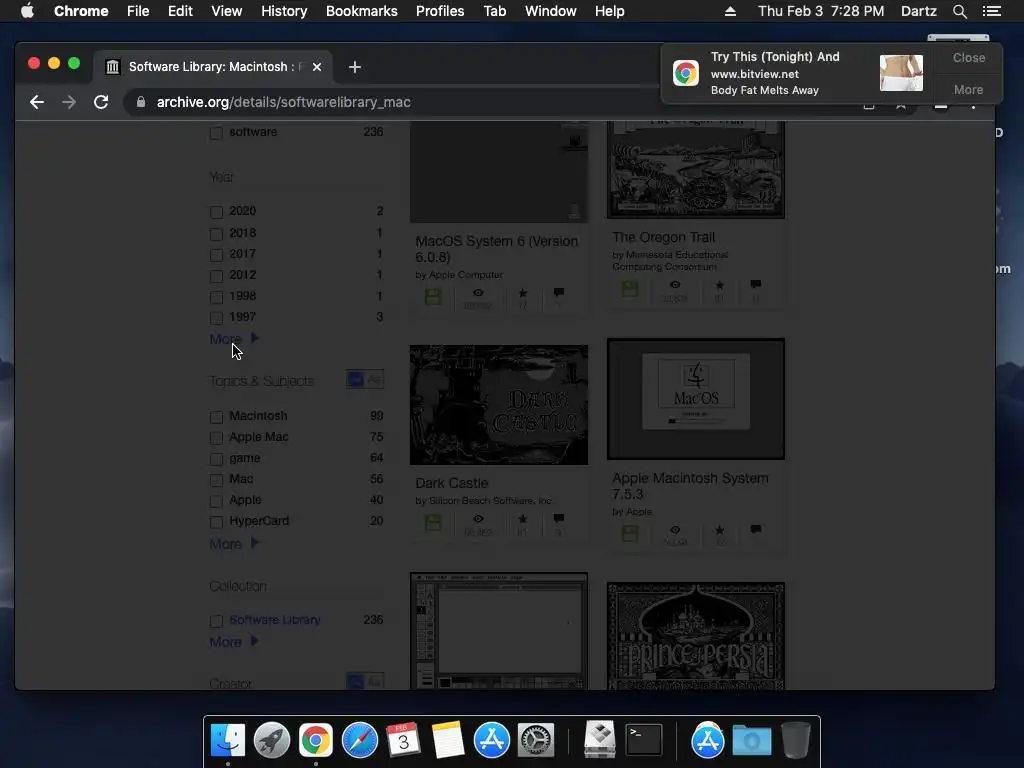Tick the 2018 year checkbox
Image resolution: width=1024 pixels, height=768 pixels.
point(216,234)
